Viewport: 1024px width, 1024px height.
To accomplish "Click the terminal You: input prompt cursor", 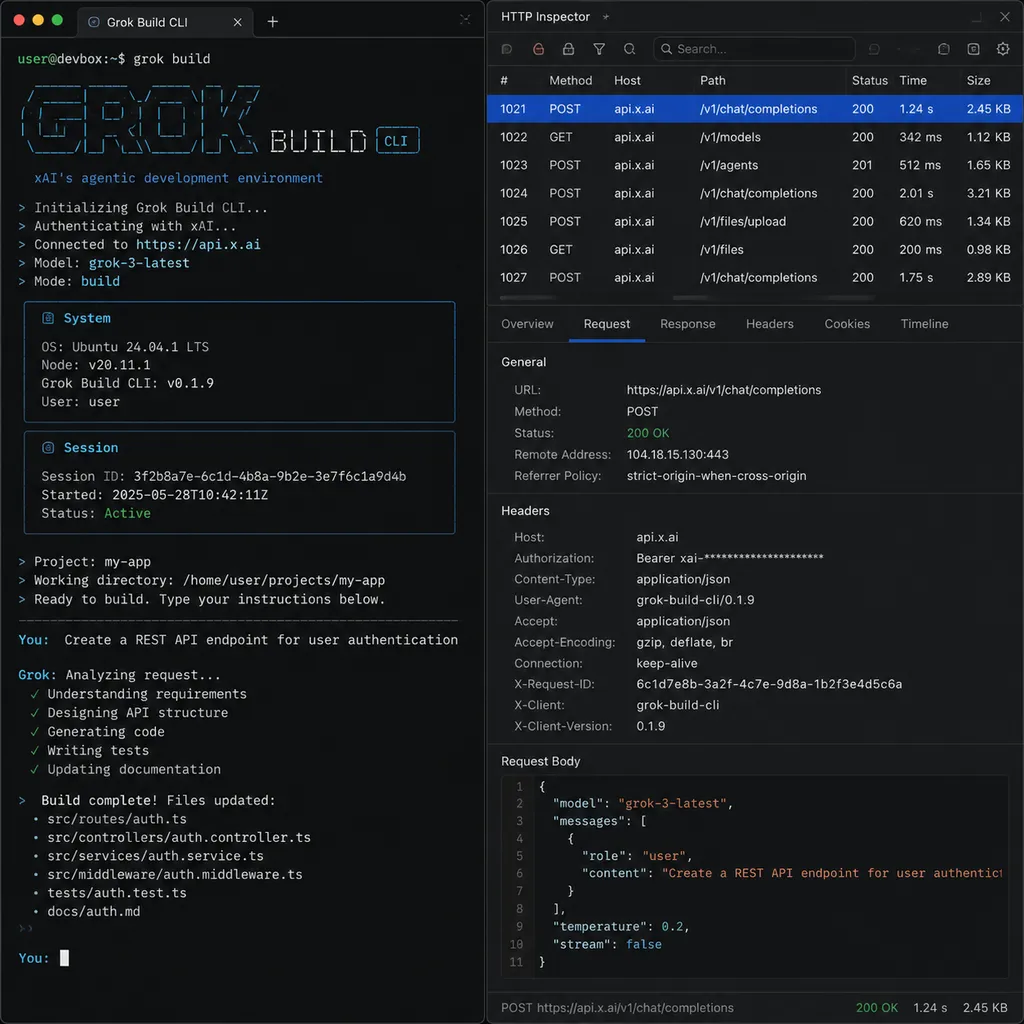I will (64, 958).
